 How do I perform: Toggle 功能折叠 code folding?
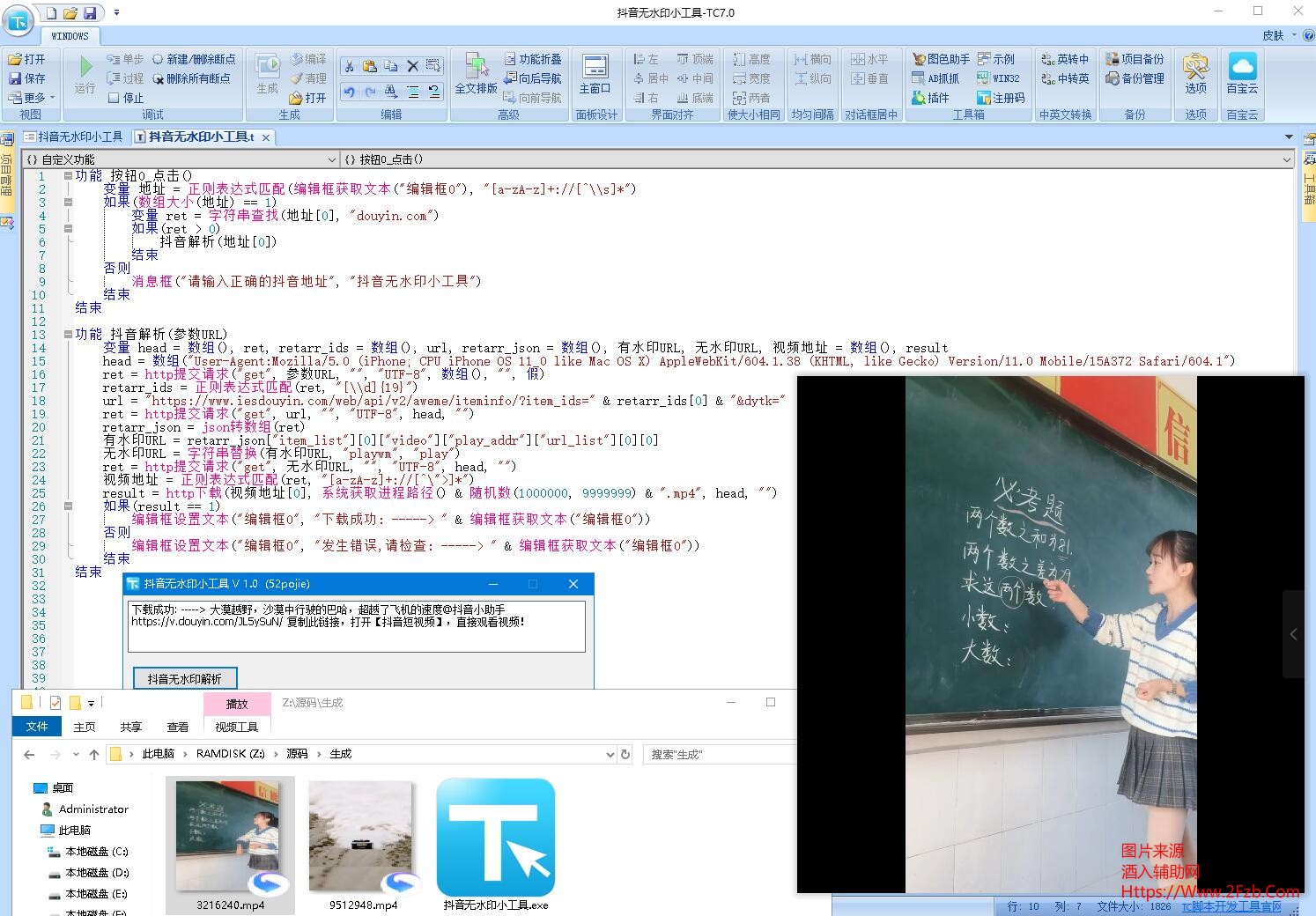click(x=533, y=59)
